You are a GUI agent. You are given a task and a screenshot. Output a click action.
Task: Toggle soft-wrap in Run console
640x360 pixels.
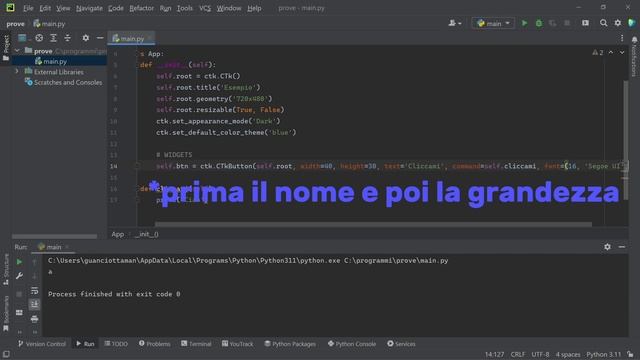34,291
